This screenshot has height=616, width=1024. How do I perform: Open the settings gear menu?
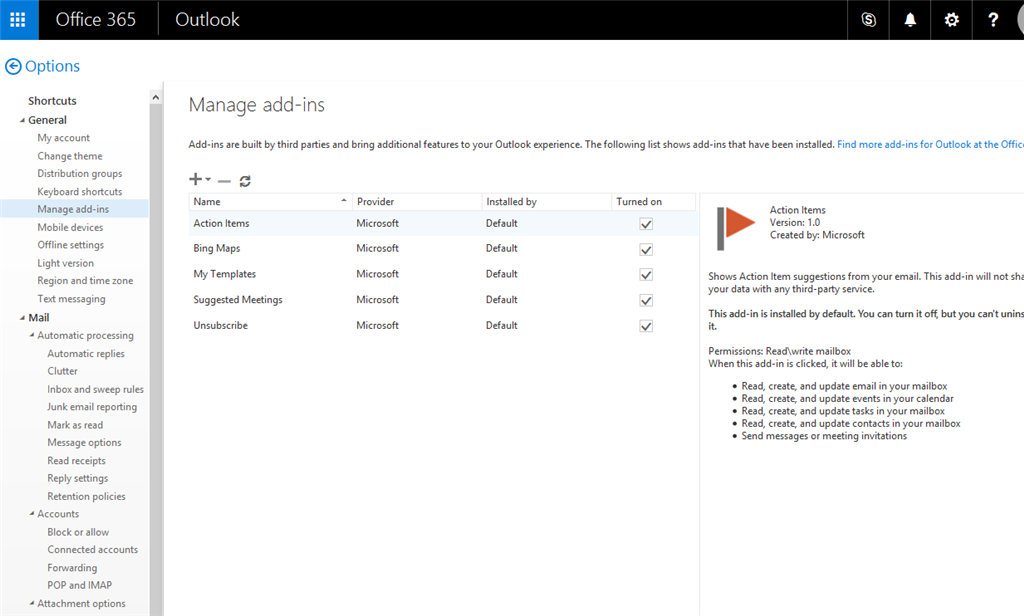(951, 20)
